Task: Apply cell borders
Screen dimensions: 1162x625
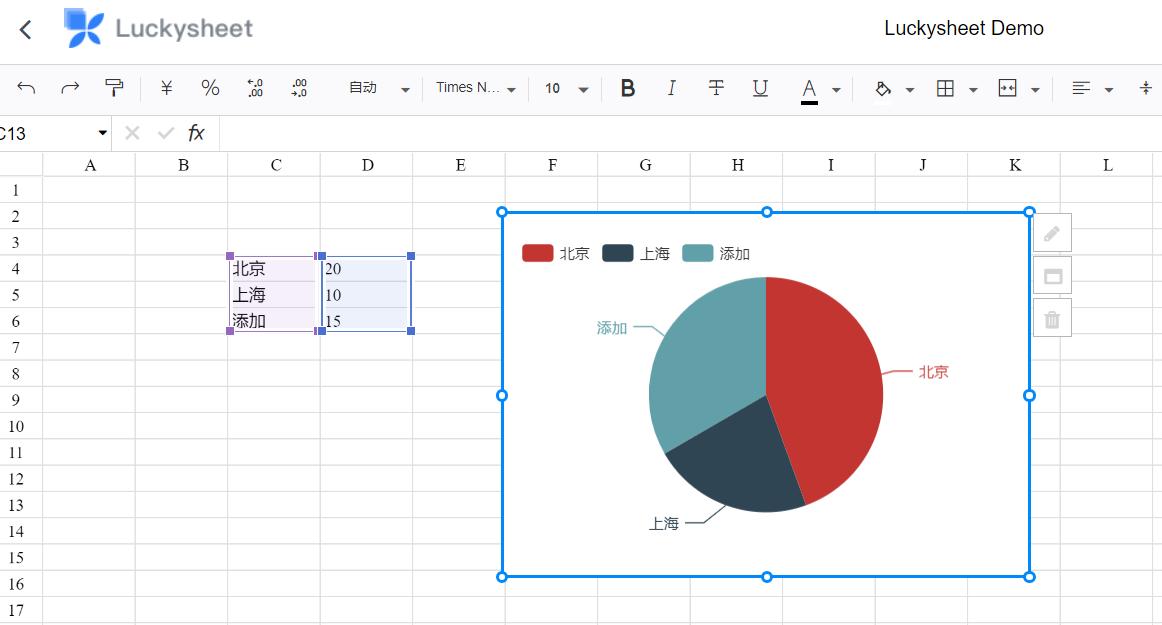Action: click(945, 89)
